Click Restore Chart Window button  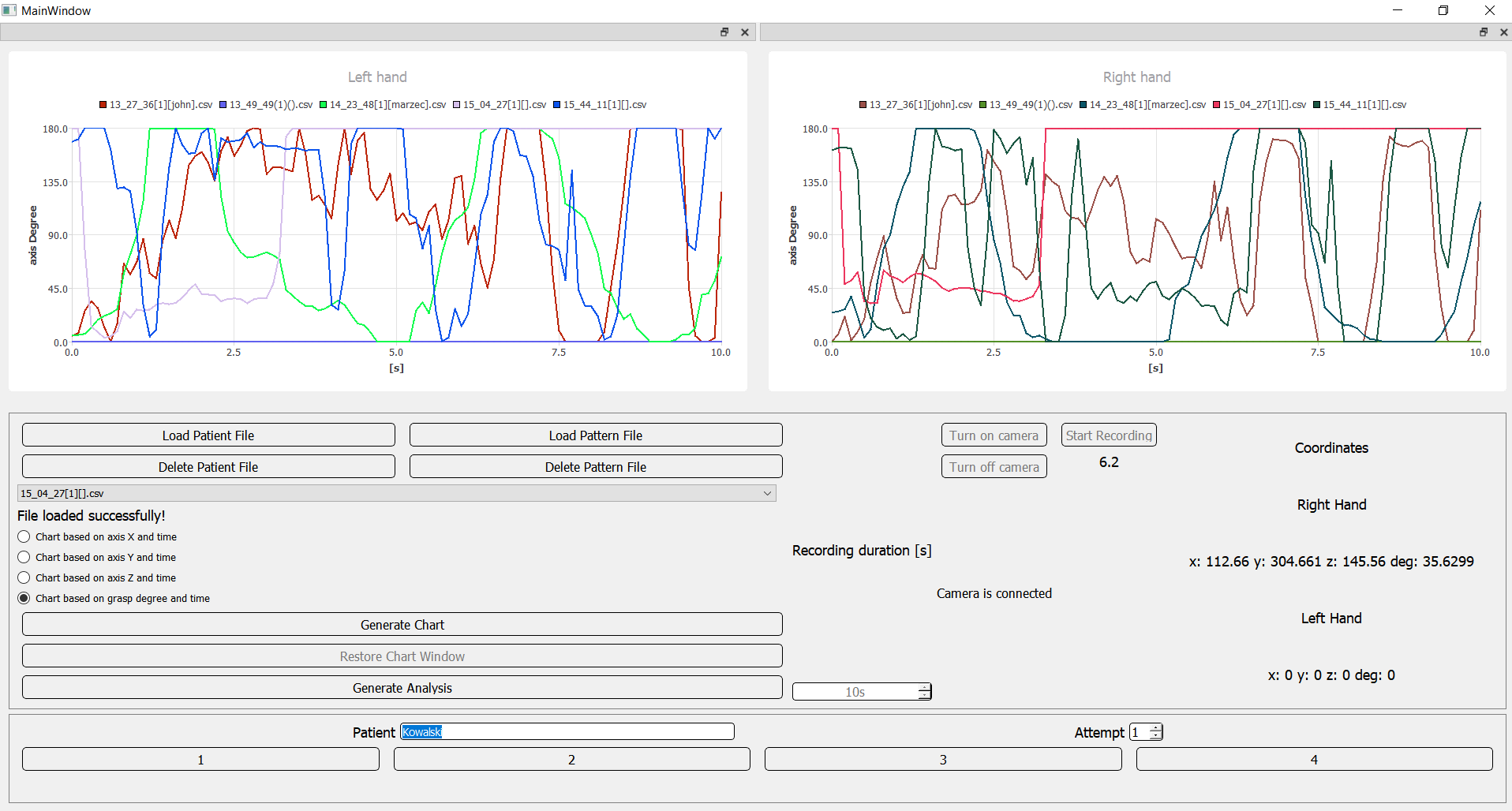(x=402, y=656)
